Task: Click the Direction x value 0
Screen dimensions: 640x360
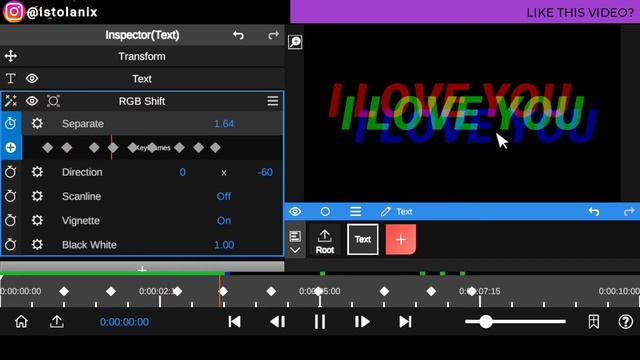Action: pyautogui.click(x=182, y=172)
